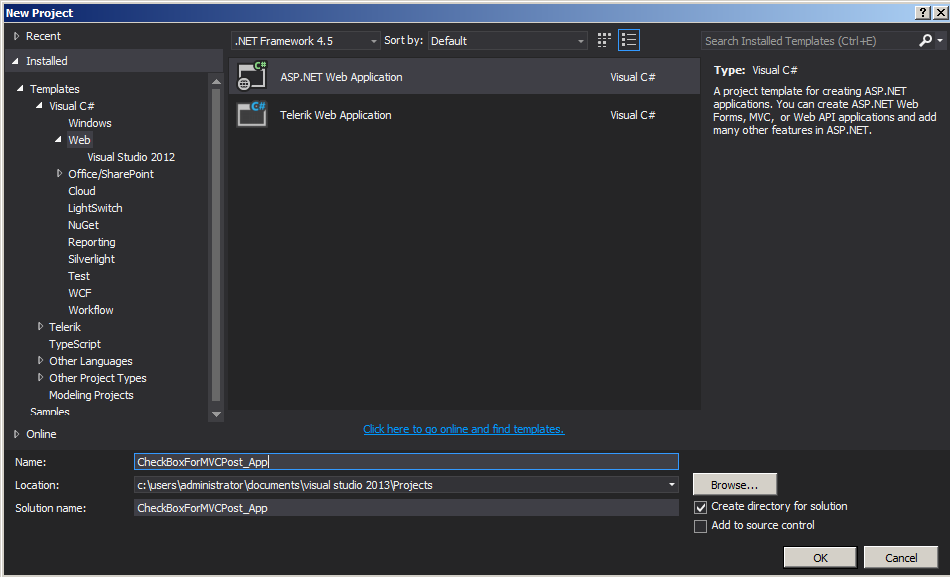Click OK to create project
The height and width of the screenshot is (577, 950).
pyautogui.click(x=820, y=558)
